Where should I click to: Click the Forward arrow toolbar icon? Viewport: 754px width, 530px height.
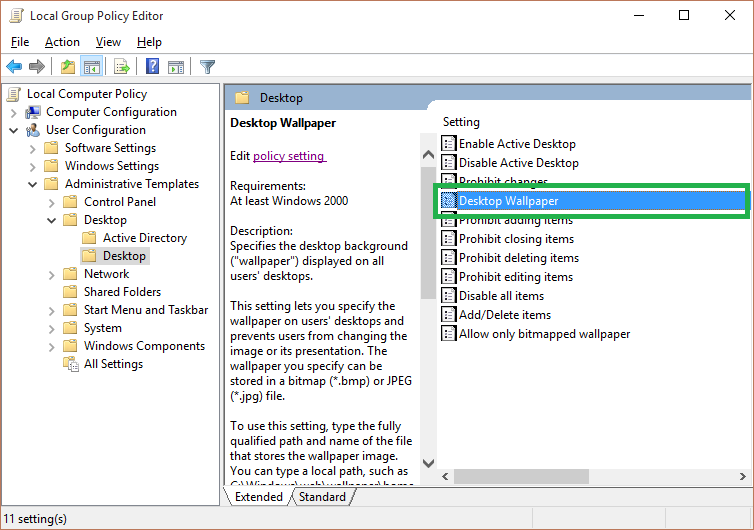pyautogui.click(x=37, y=66)
